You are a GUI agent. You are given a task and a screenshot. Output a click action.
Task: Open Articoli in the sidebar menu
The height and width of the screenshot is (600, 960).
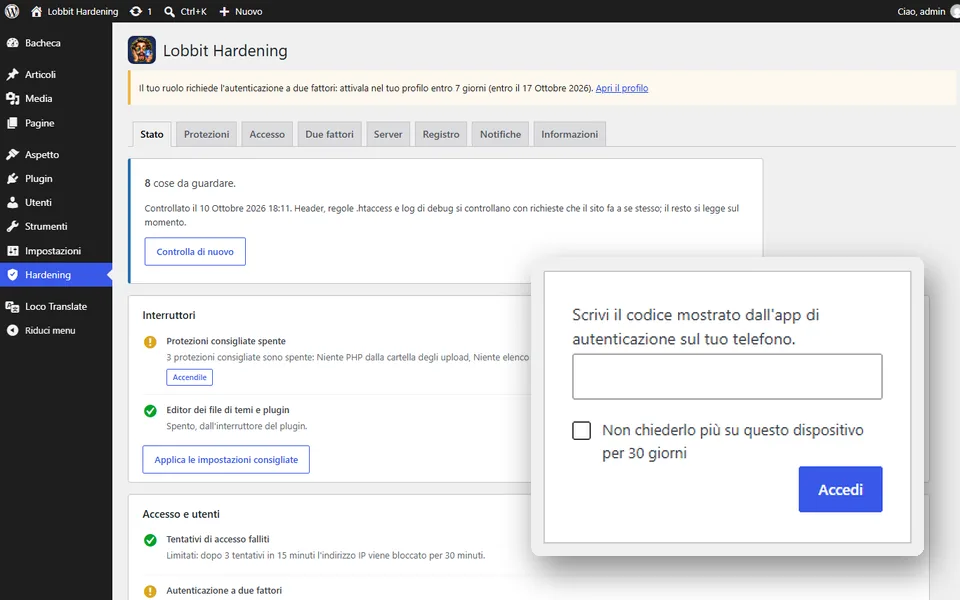[x=40, y=74]
